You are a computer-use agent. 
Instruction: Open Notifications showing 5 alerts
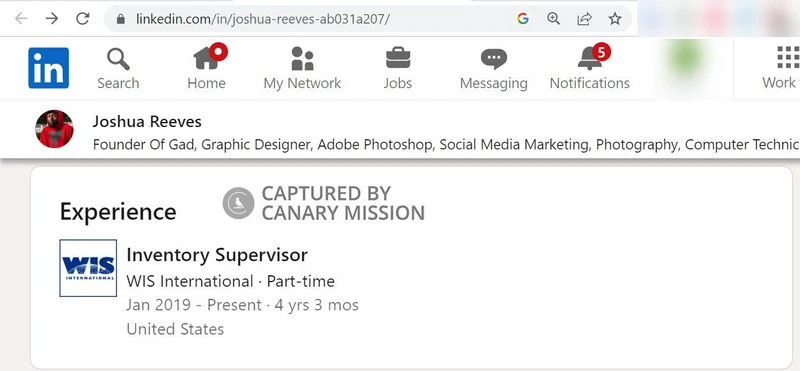(x=590, y=68)
